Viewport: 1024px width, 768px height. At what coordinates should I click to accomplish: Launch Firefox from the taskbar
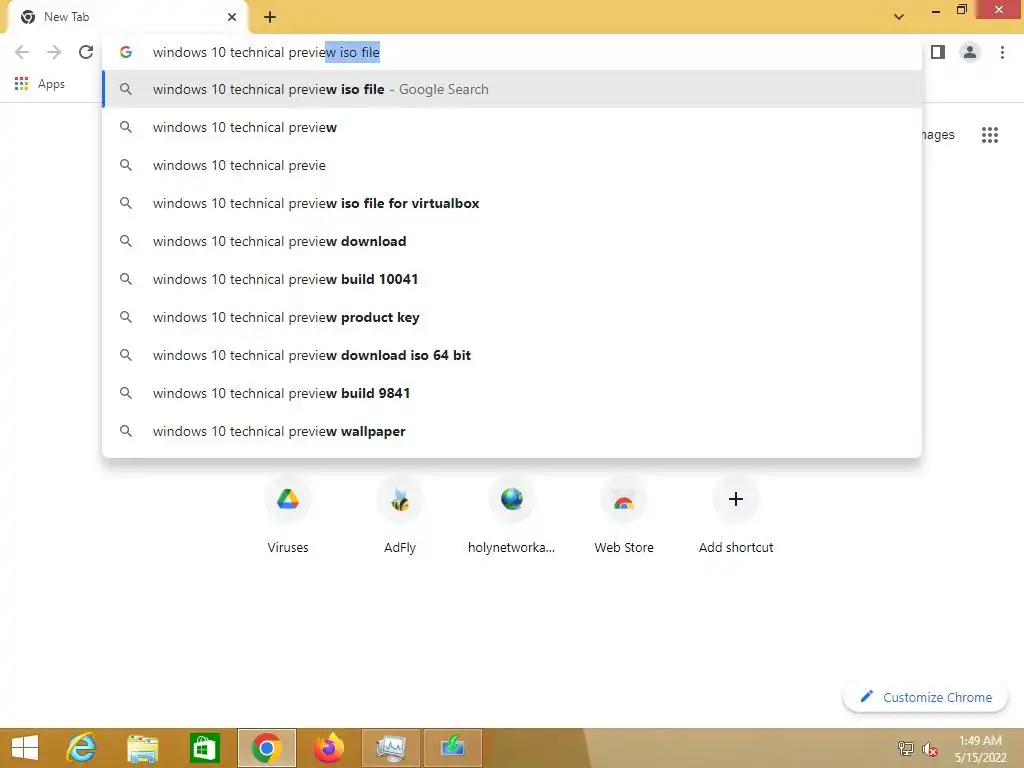[x=328, y=748]
